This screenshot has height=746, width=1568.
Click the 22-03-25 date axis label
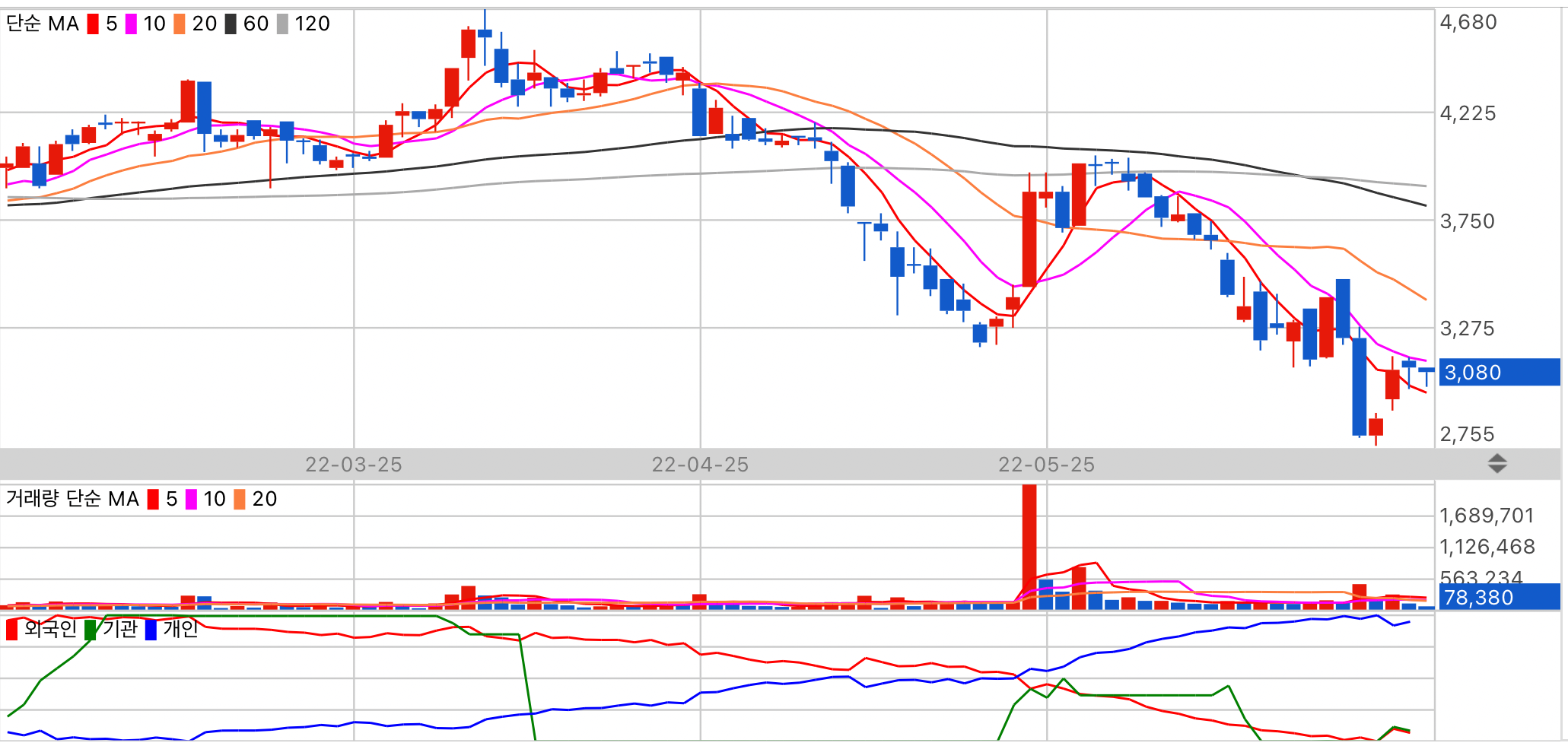pyautogui.click(x=354, y=465)
